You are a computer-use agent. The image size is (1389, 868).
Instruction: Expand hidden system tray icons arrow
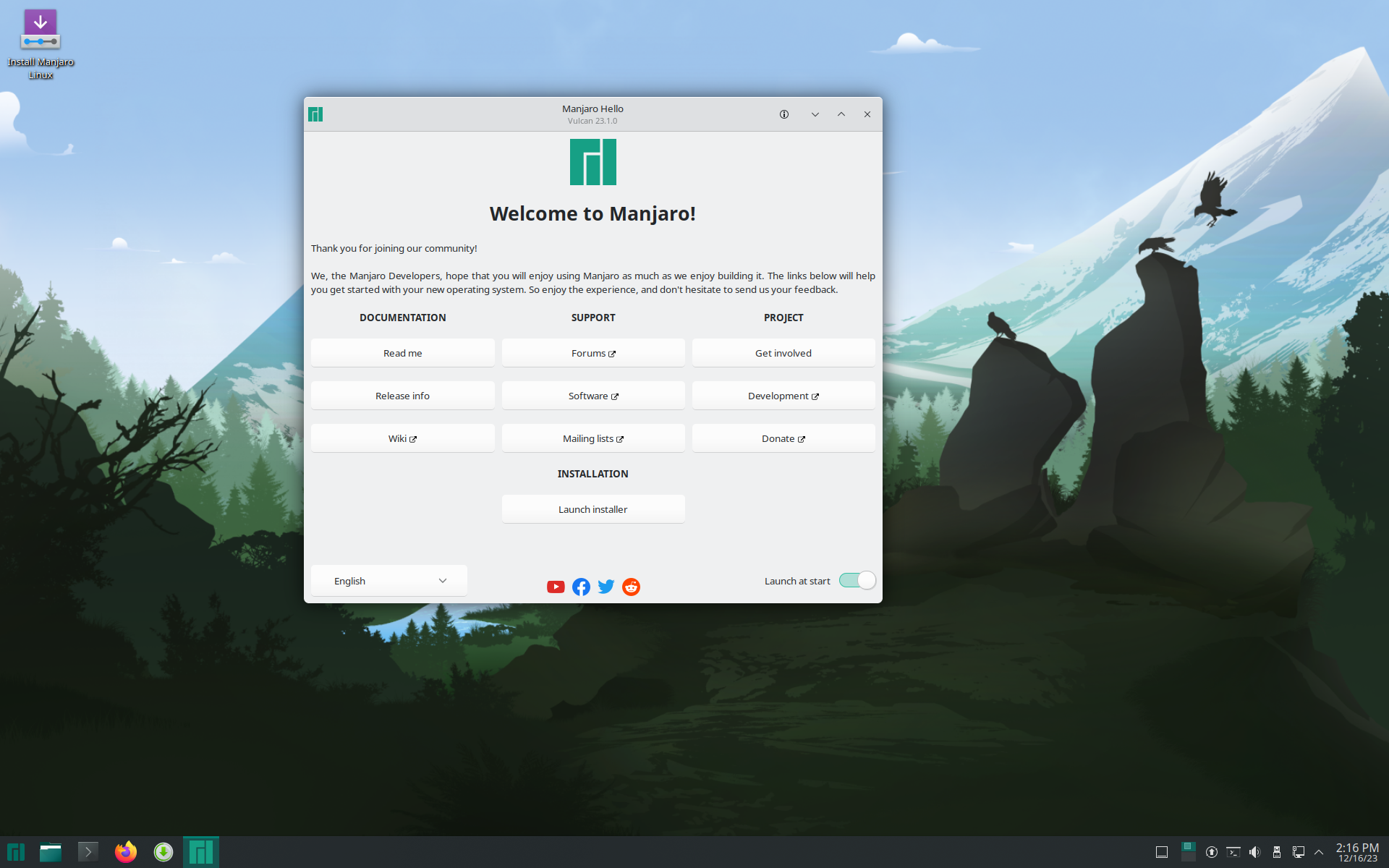[1319, 852]
